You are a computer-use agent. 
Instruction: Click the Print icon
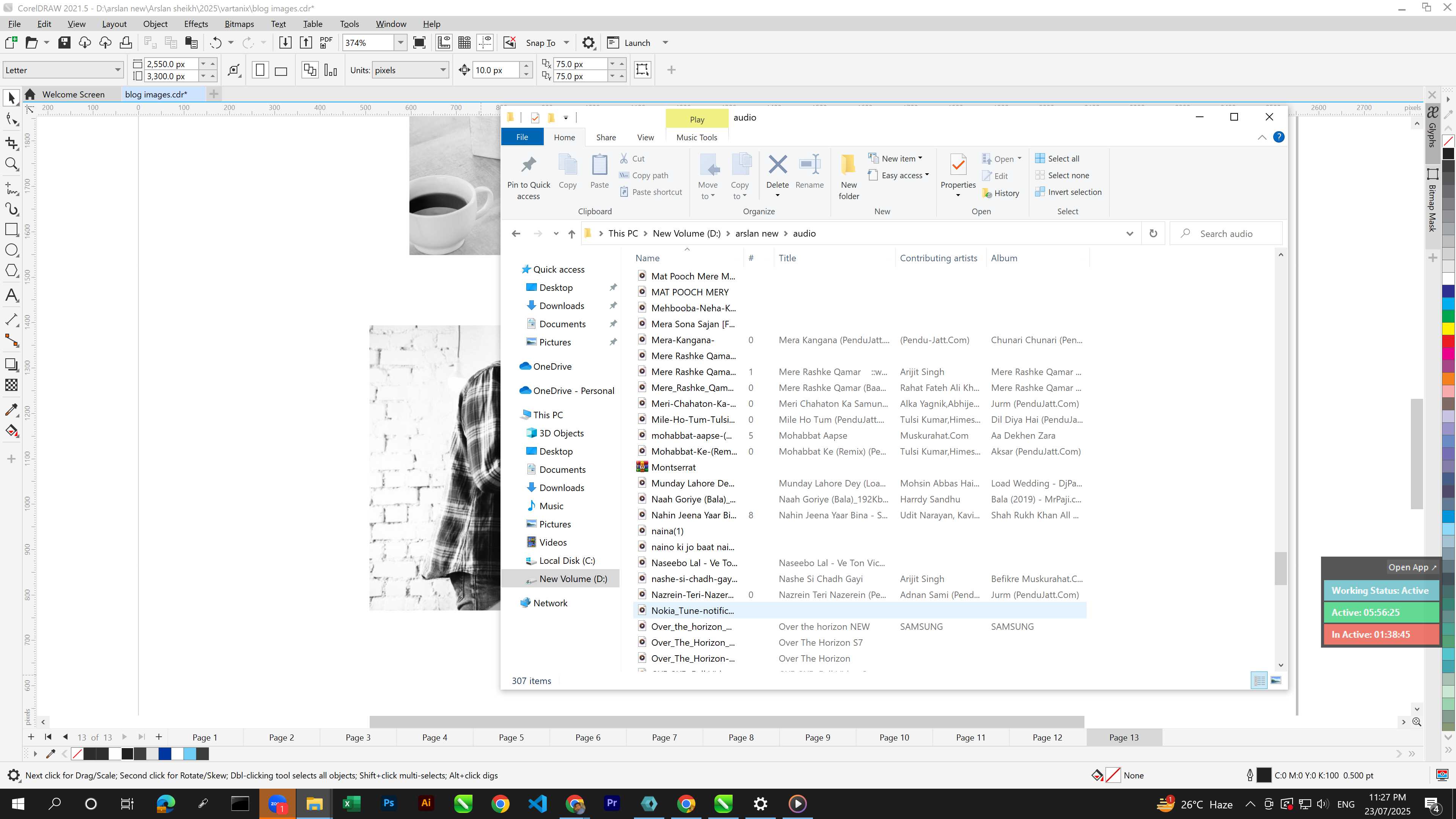point(126,42)
